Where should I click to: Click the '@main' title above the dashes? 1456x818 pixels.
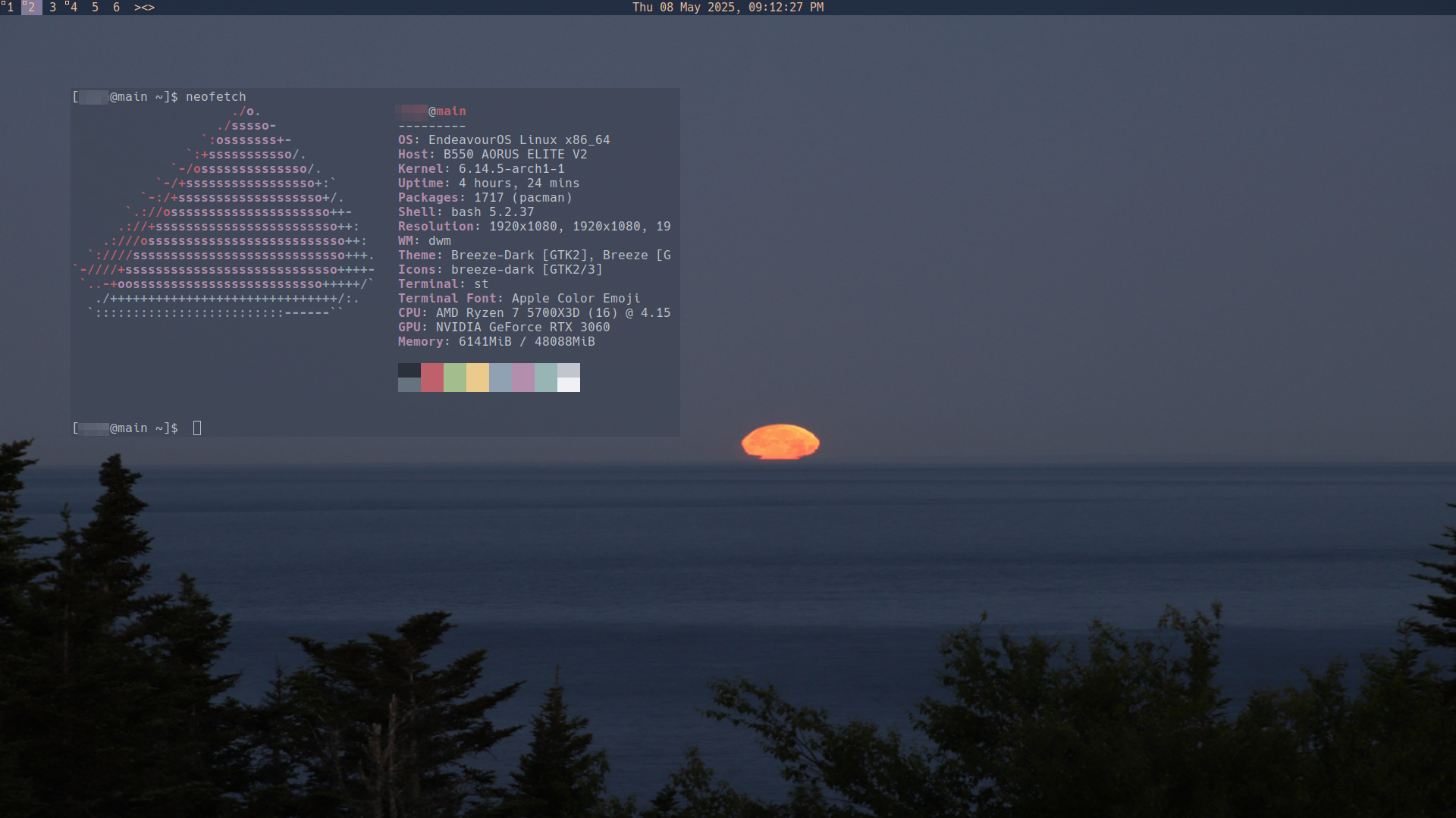coord(447,111)
